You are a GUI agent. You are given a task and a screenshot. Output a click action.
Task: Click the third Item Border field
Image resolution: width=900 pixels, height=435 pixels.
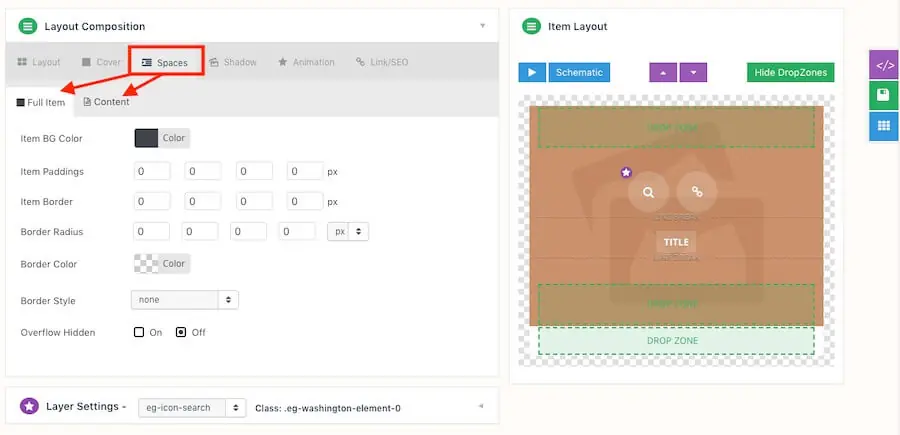[x=254, y=201]
